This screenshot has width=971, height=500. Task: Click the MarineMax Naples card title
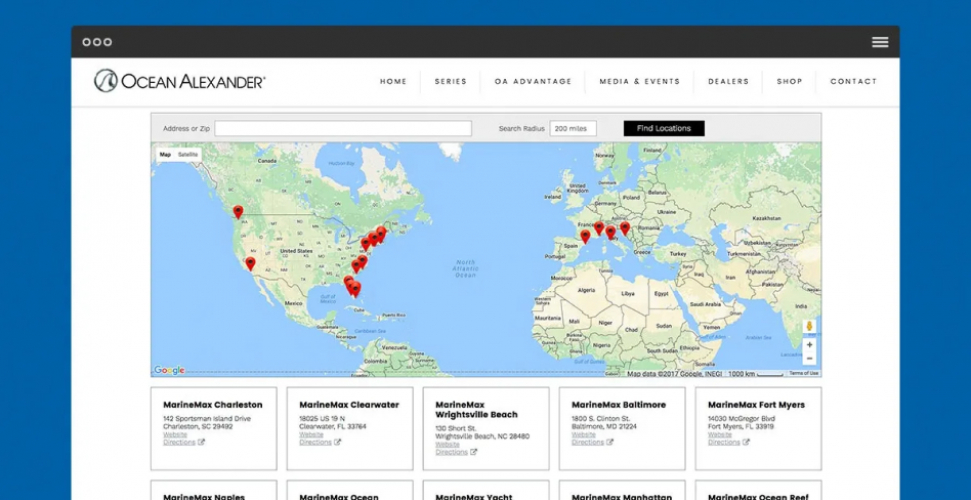point(204,496)
